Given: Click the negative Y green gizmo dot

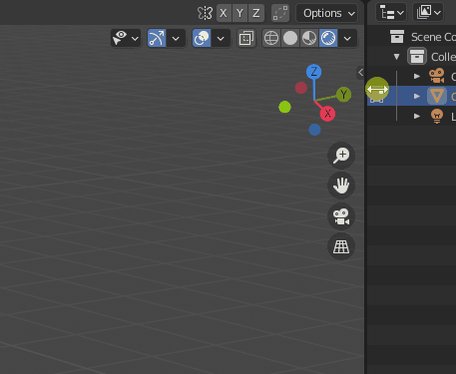Looking at the screenshot, I should point(285,107).
